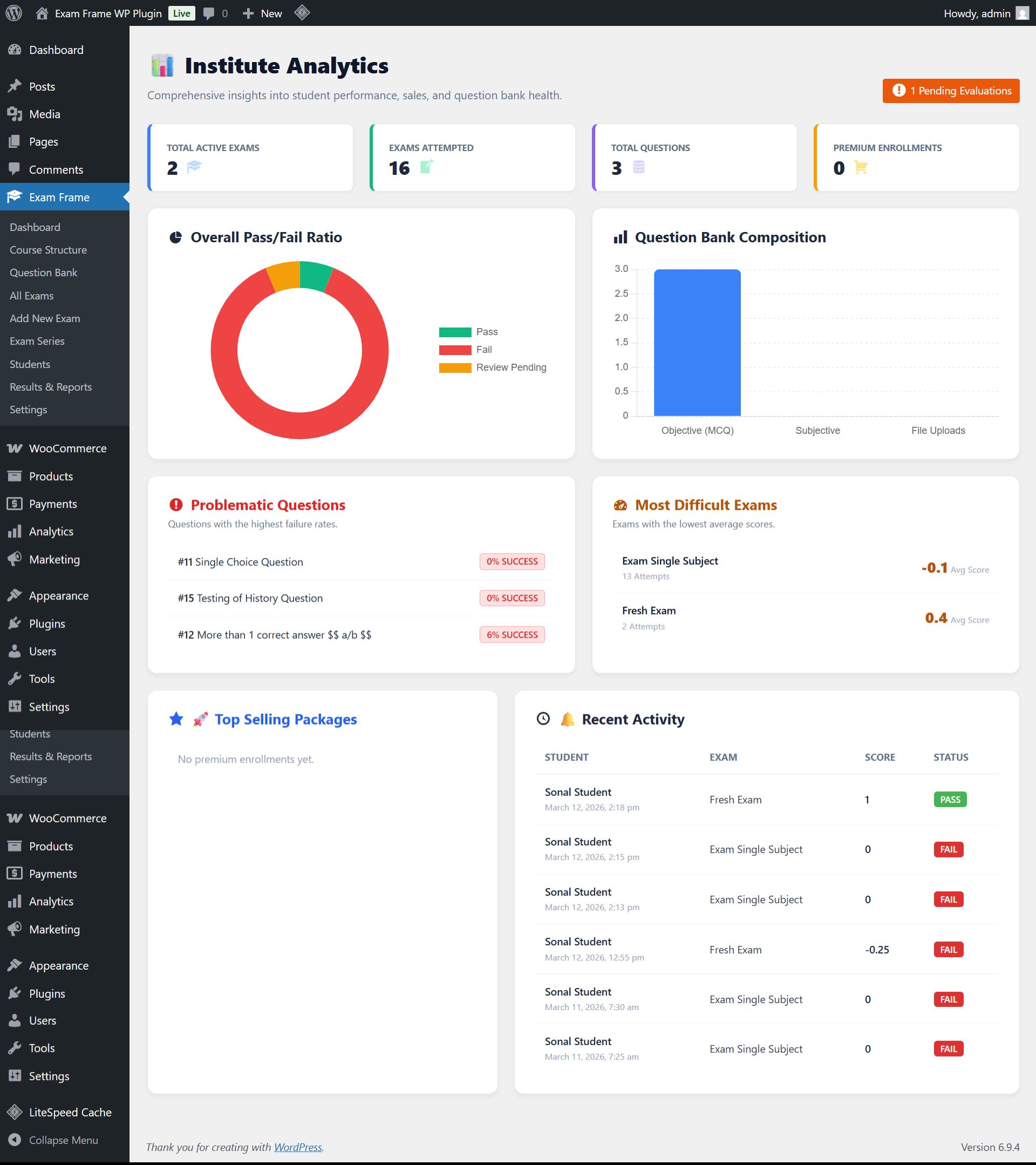
Task: Open Question Bank submenu item
Action: (x=43, y=272)
